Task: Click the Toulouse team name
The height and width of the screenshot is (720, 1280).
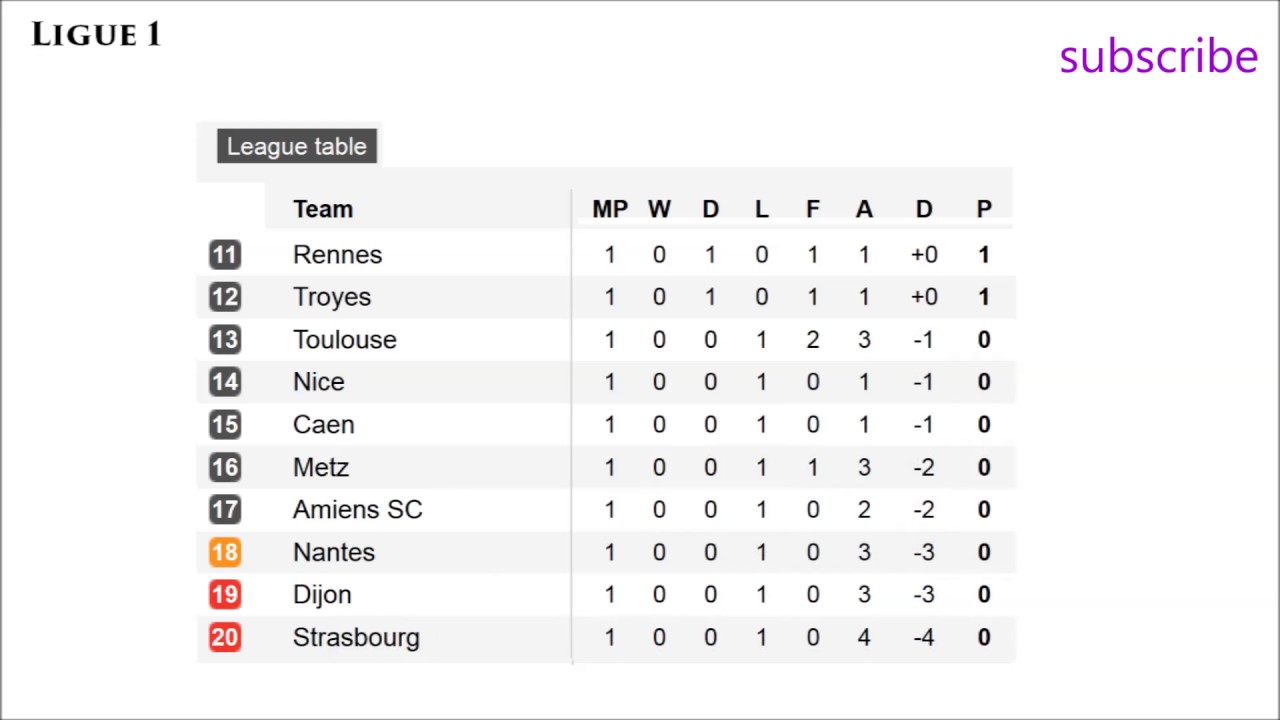Action: point(344,340)
